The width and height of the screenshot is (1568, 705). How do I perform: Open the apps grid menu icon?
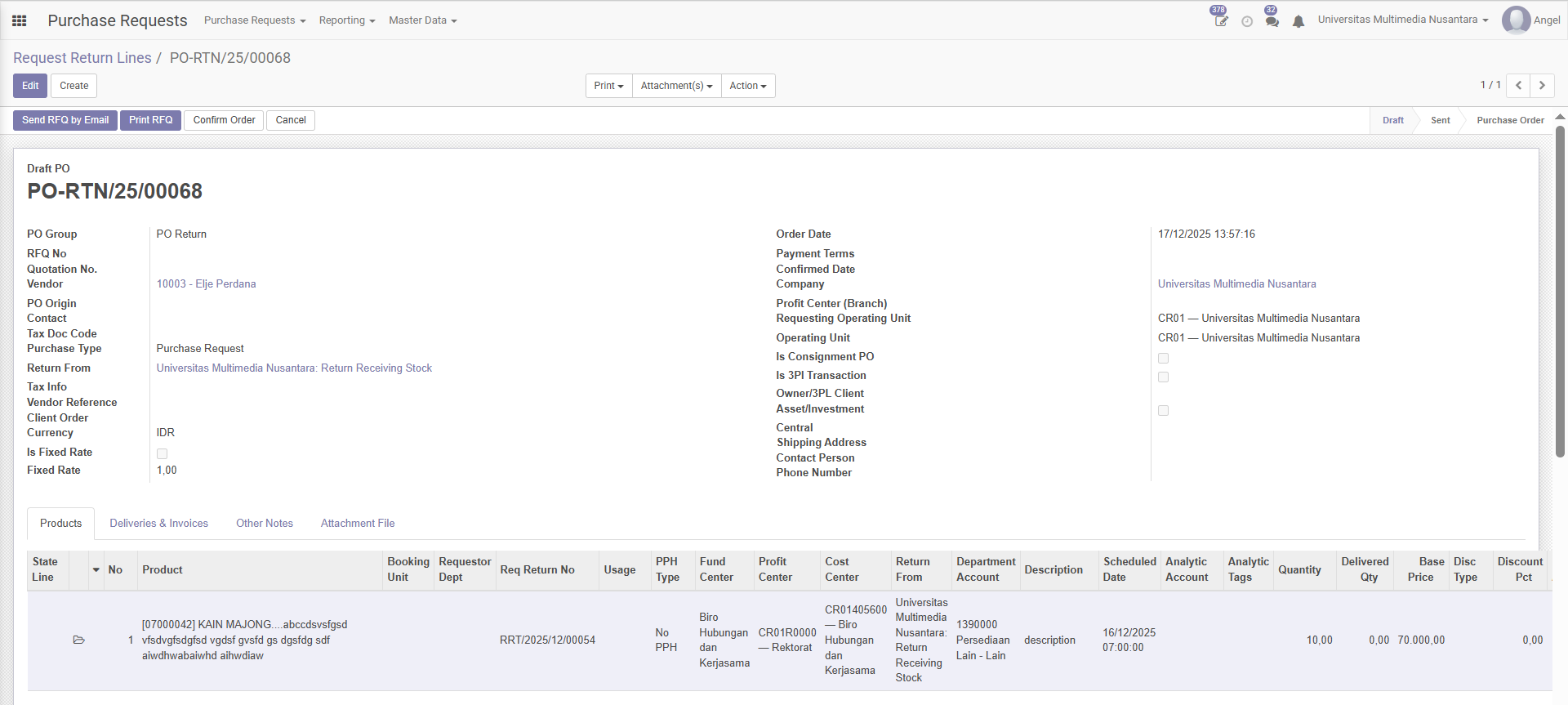click(x=20, y=20)
